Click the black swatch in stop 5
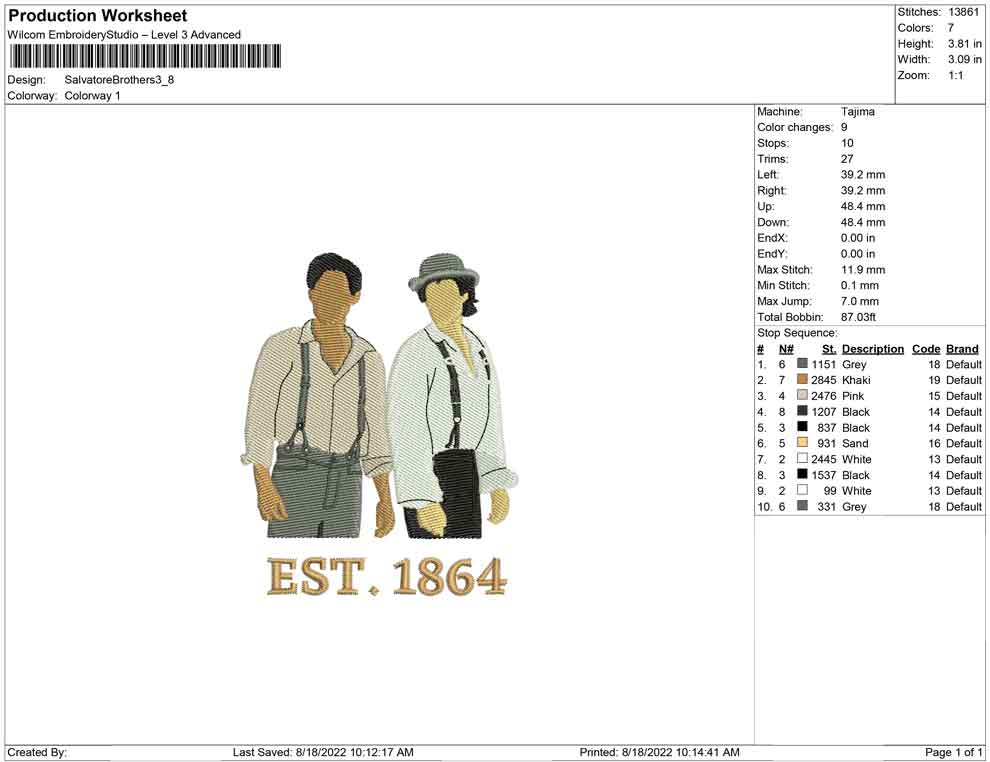 tap(802, 427)
